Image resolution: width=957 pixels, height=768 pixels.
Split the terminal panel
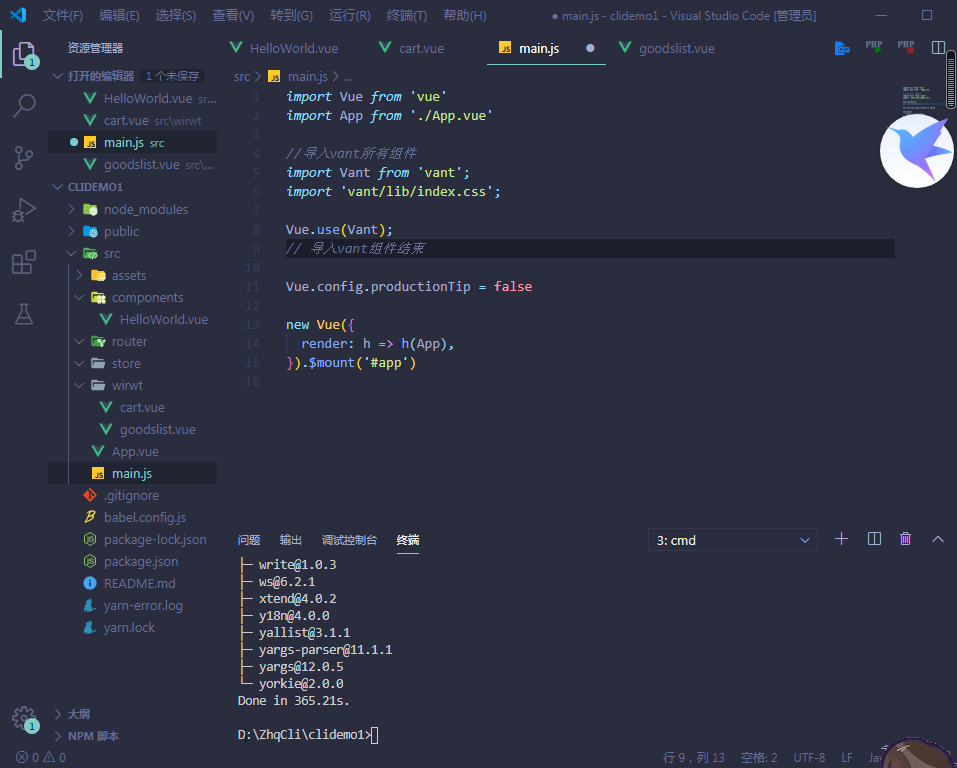click(874, 538)
